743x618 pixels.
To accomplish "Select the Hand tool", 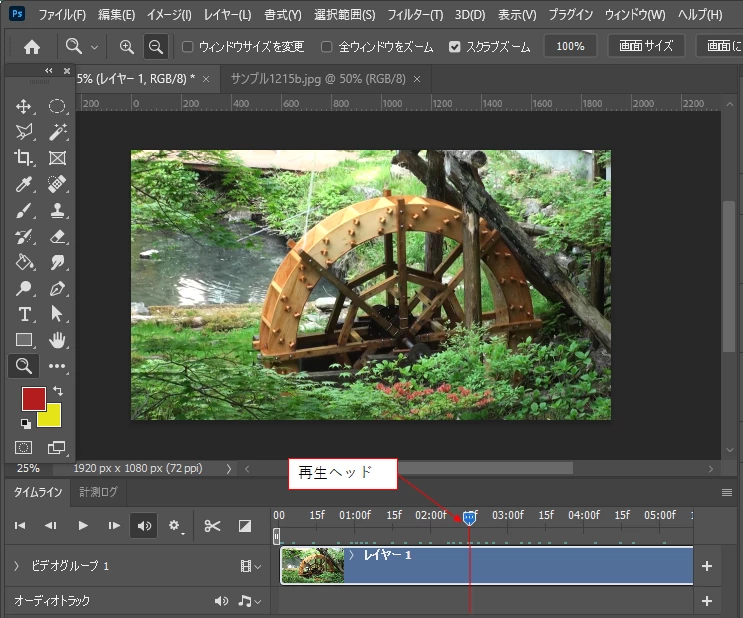I will (x=57, y=340).
